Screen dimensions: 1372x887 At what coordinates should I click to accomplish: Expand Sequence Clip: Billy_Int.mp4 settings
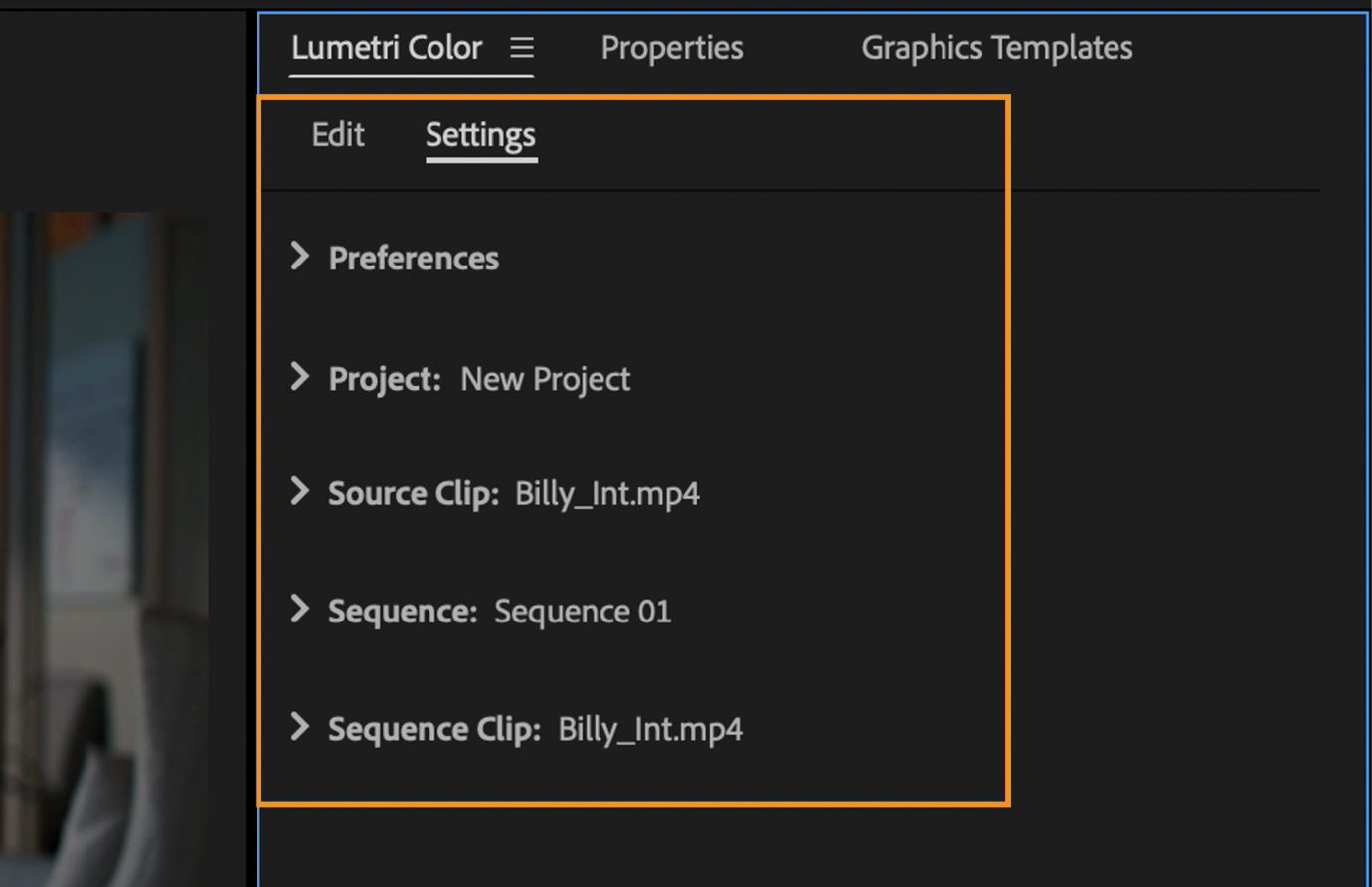pyautogui.click(x=301, y=727)
